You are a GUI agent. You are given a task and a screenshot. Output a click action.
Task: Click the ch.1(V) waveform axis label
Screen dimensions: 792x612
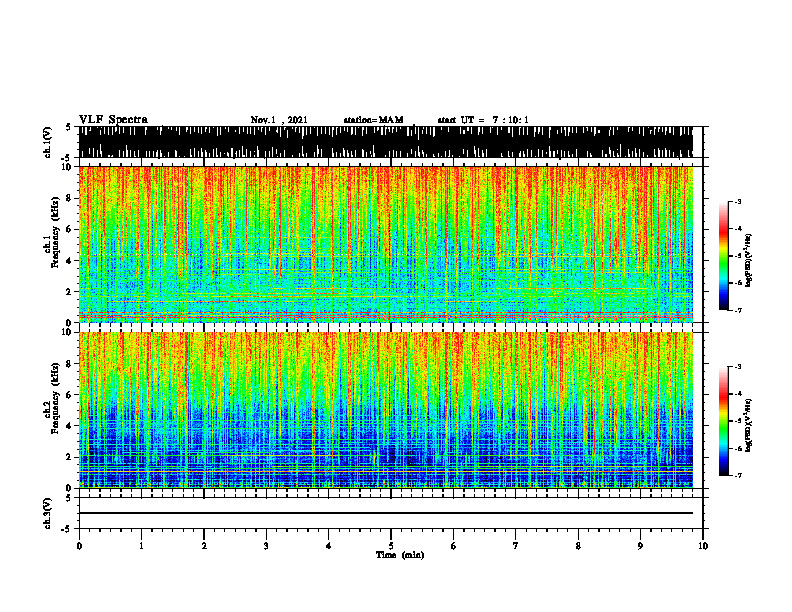tap(48, 142)
